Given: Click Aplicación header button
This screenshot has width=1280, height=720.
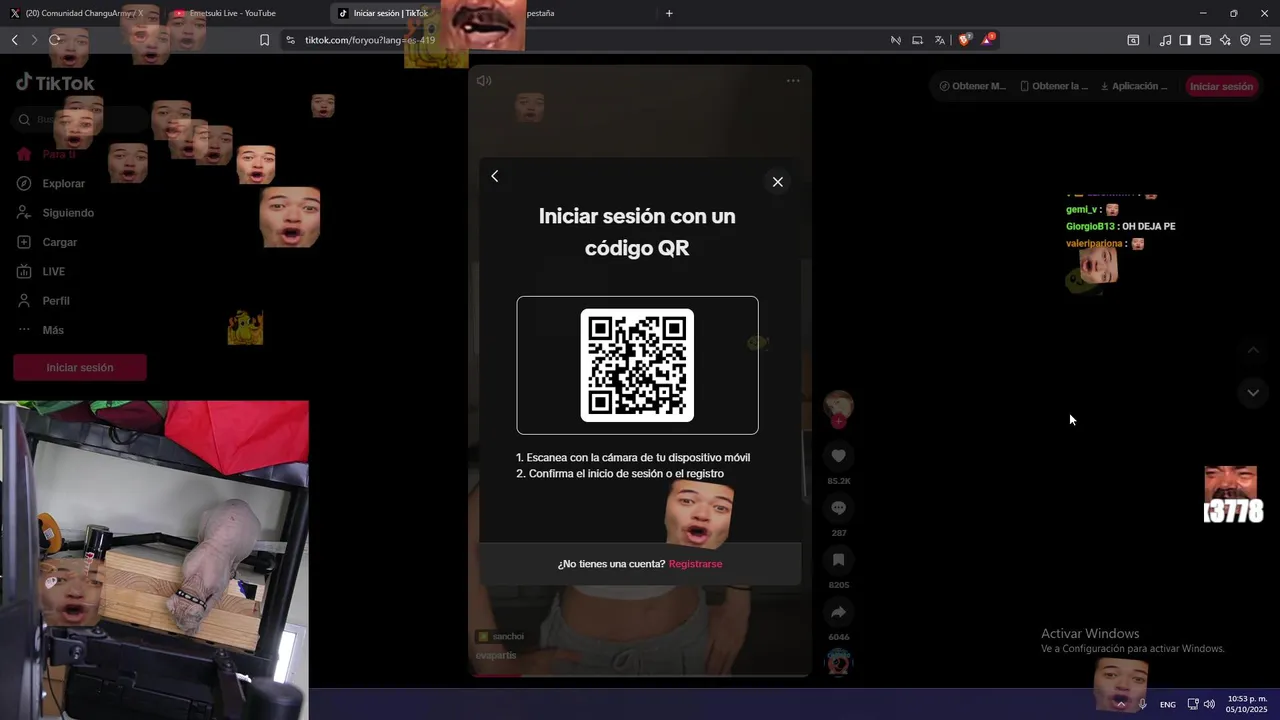Looking at the screenshot, I should click(1133, 86).
